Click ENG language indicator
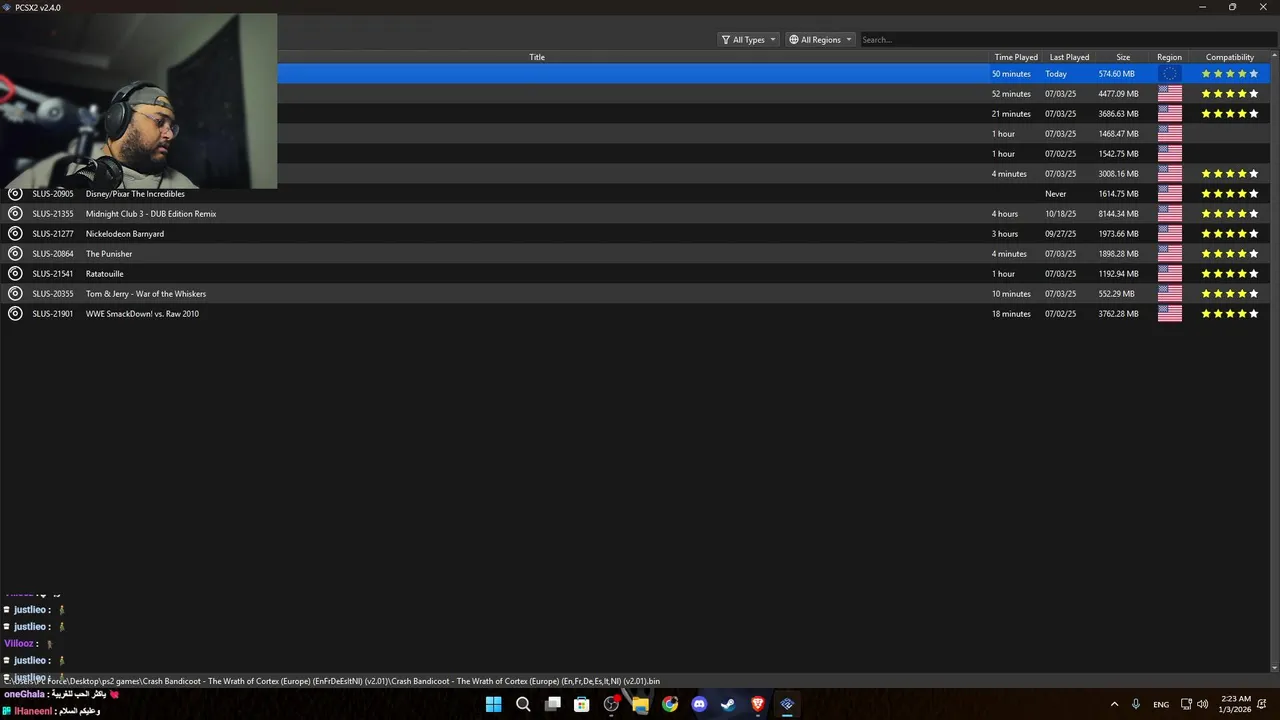This screenshot has height=720, width=1280. [1161, 705]
